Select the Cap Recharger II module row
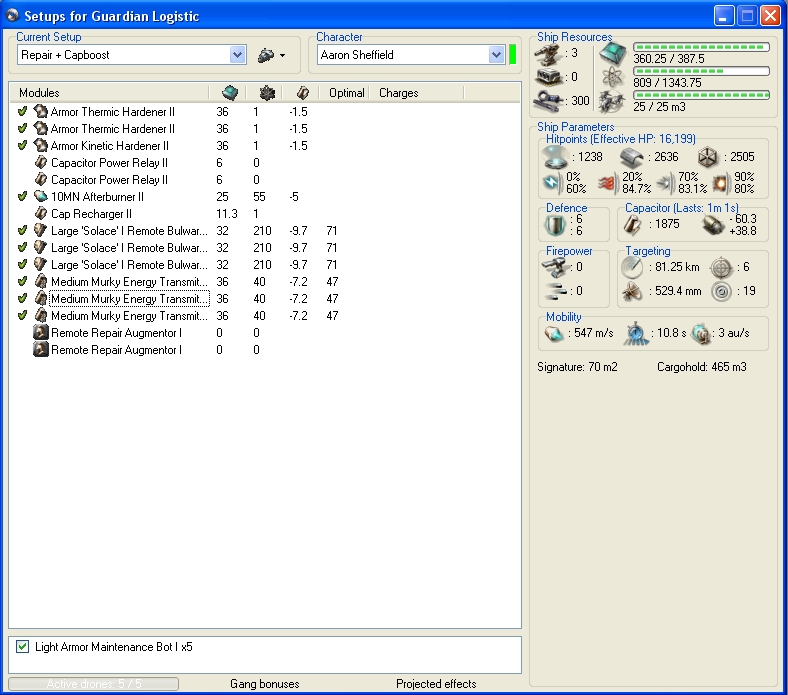 pyautogui.click(x=264, y=214)
